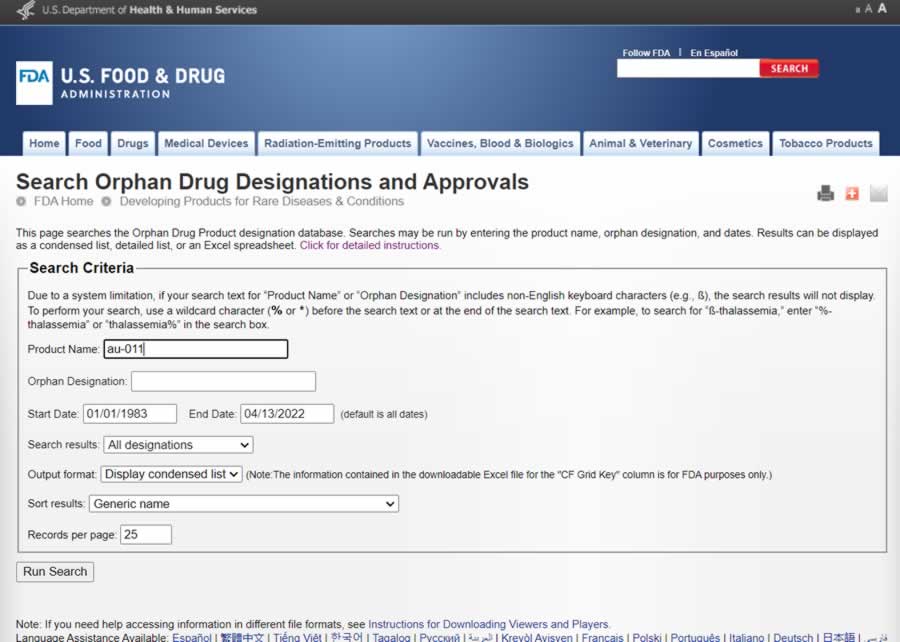The height and width of the screenshot is (642, 900).
Task: Focus the End Date field
Action: [x=287, y=414]
